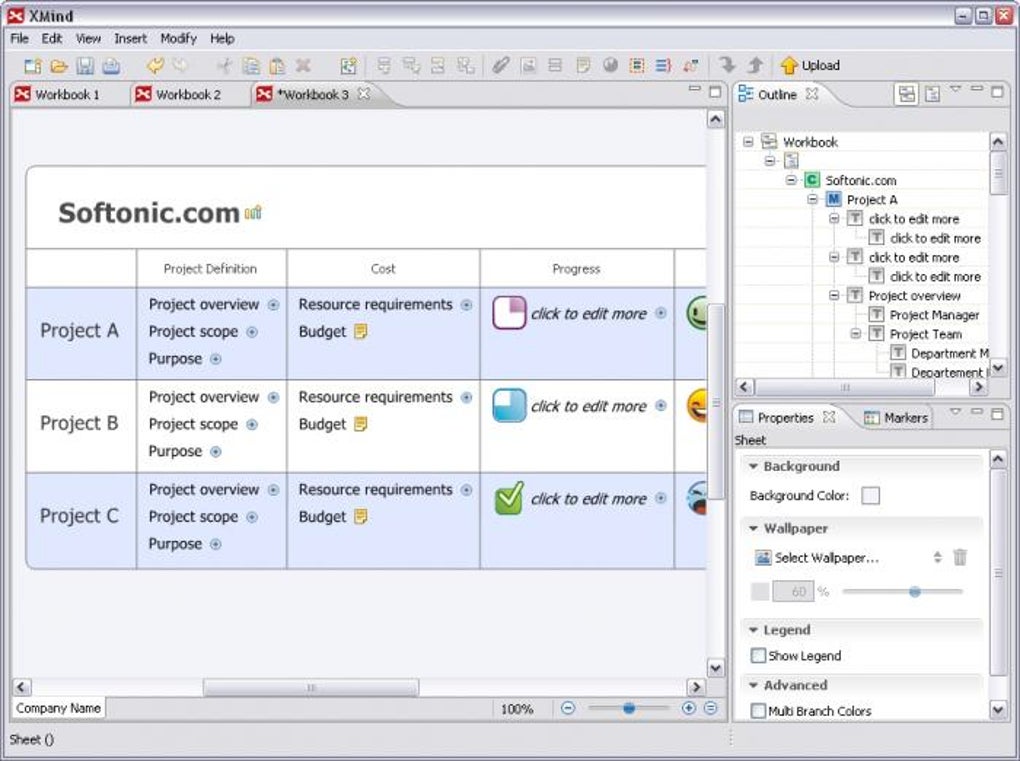1020x761 pixels.
Task: Click the attachment paperclip toolbar icon
Action: click(x=500, y=65)
